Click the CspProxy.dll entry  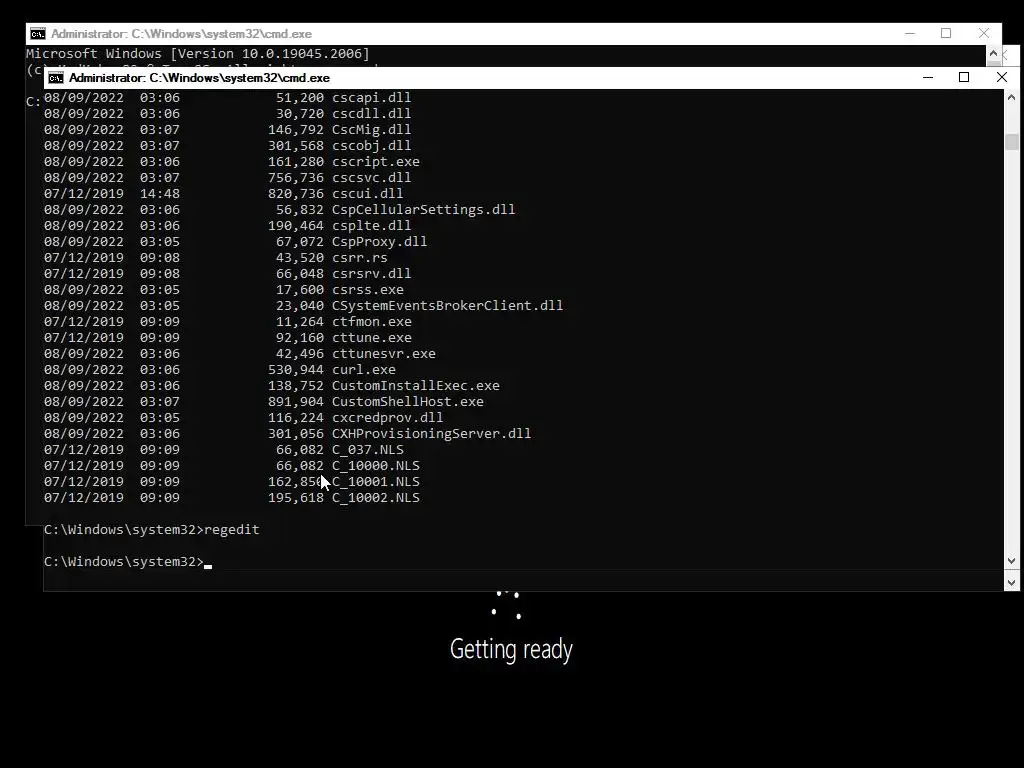(x=235, y=242)
